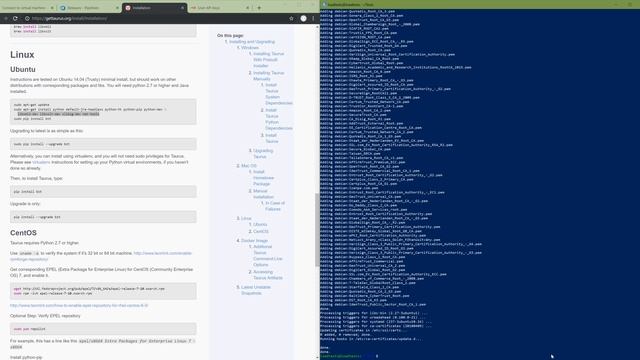Image resolution: width=640 pixels, height=360 pixels.
Task: Click the pip install bzt code block
Action: point(103,191)
